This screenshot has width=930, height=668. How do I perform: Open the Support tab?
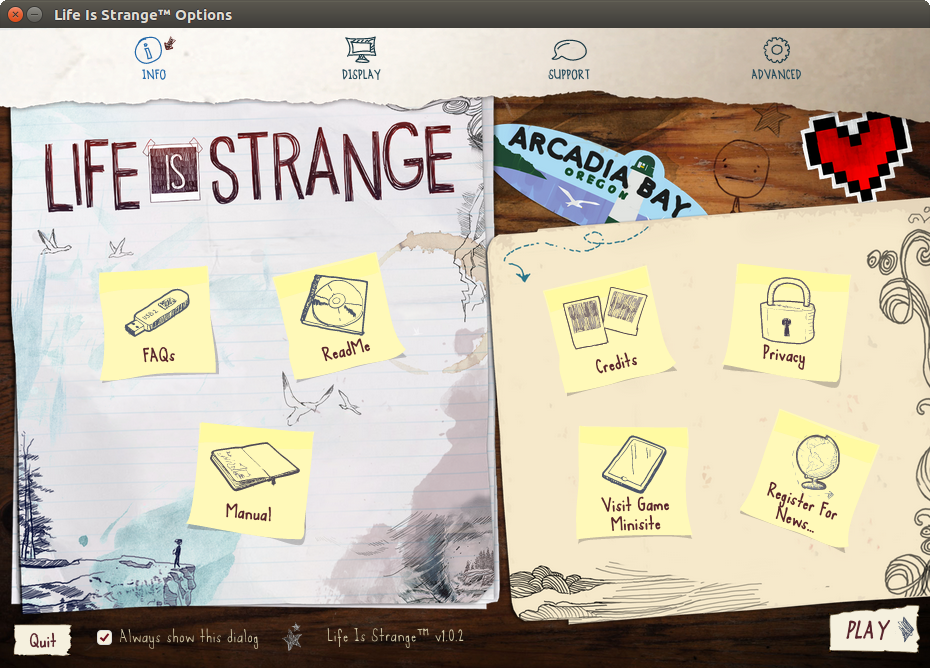click(x=569, y=59)
